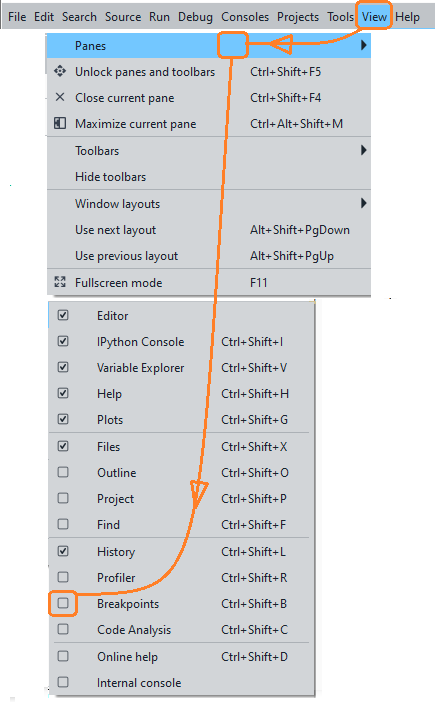Click the Fullscreen mode arrows icon
437x702 pixels.
(x=60, y=282)
